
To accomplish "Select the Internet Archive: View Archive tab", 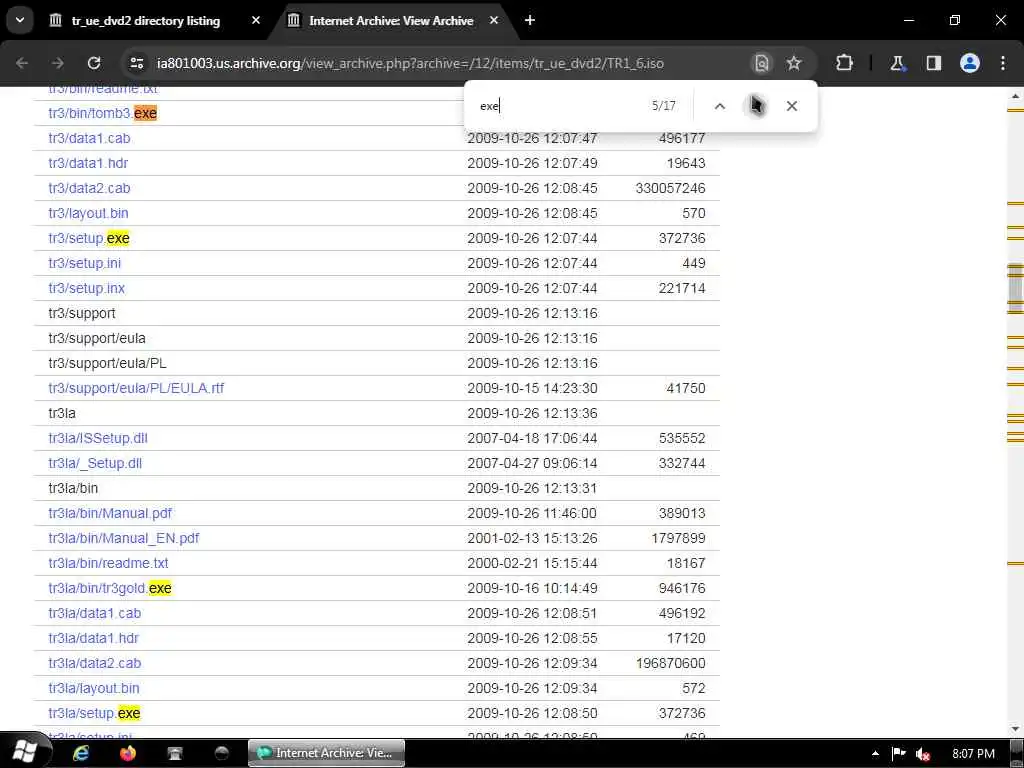I will tap(391, 21).
